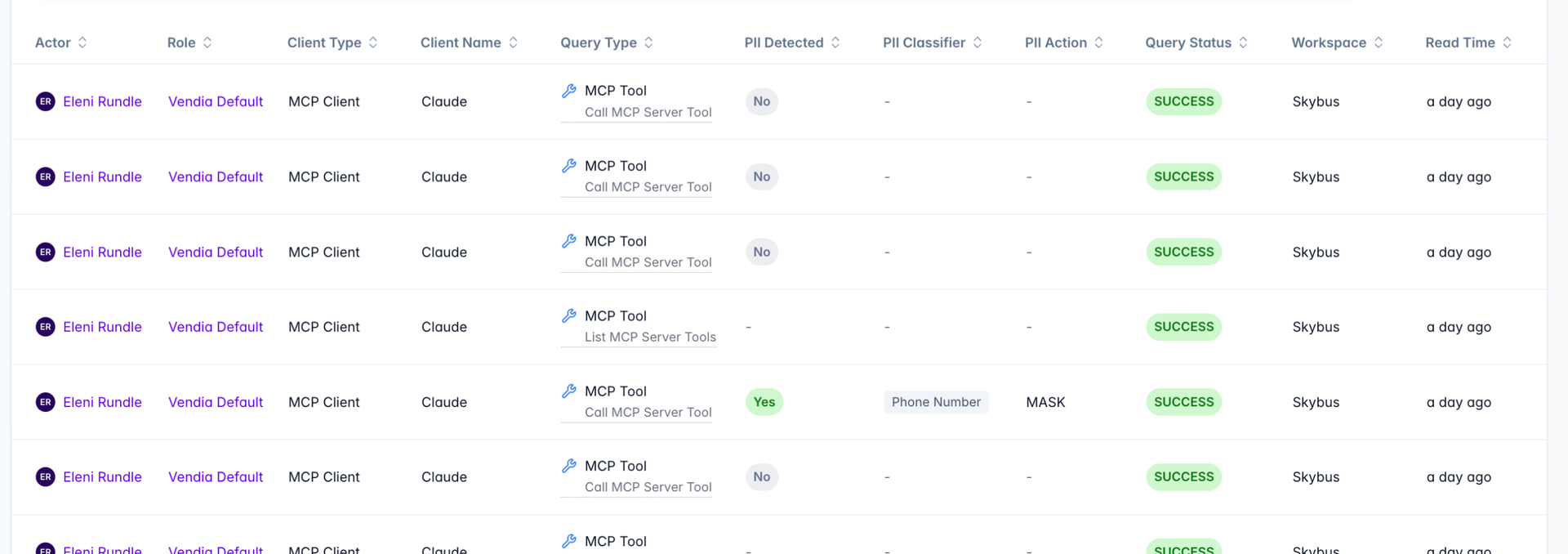Click the sort arrows beside Actor header
The width and height of the screenshot is (1568, 554).
click(82, 42)
